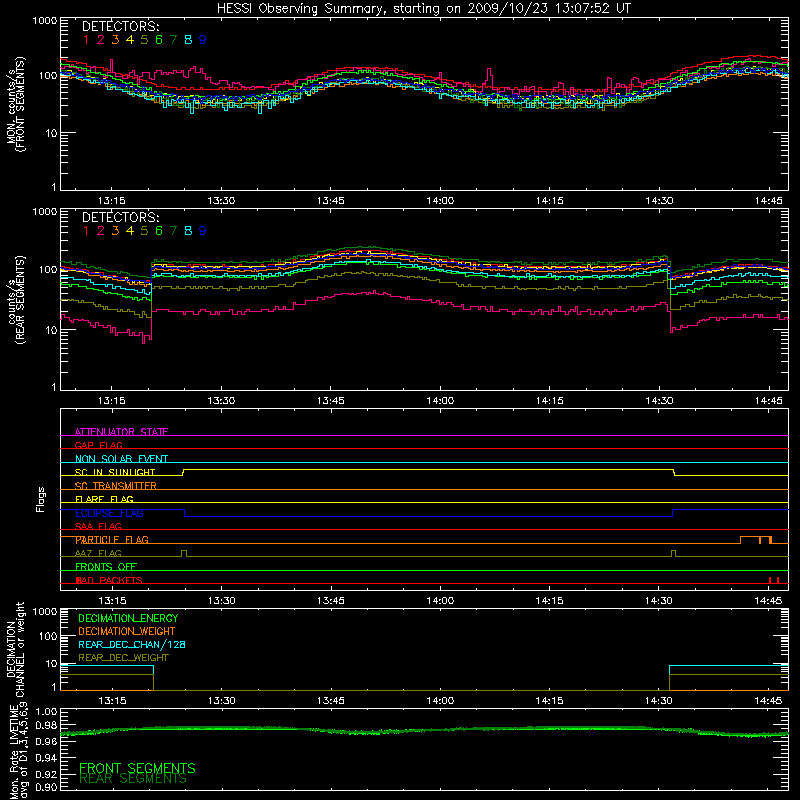
Task: Click the REAR_DEC_CHAN/128 legend entry
Action: click(132, 645)
